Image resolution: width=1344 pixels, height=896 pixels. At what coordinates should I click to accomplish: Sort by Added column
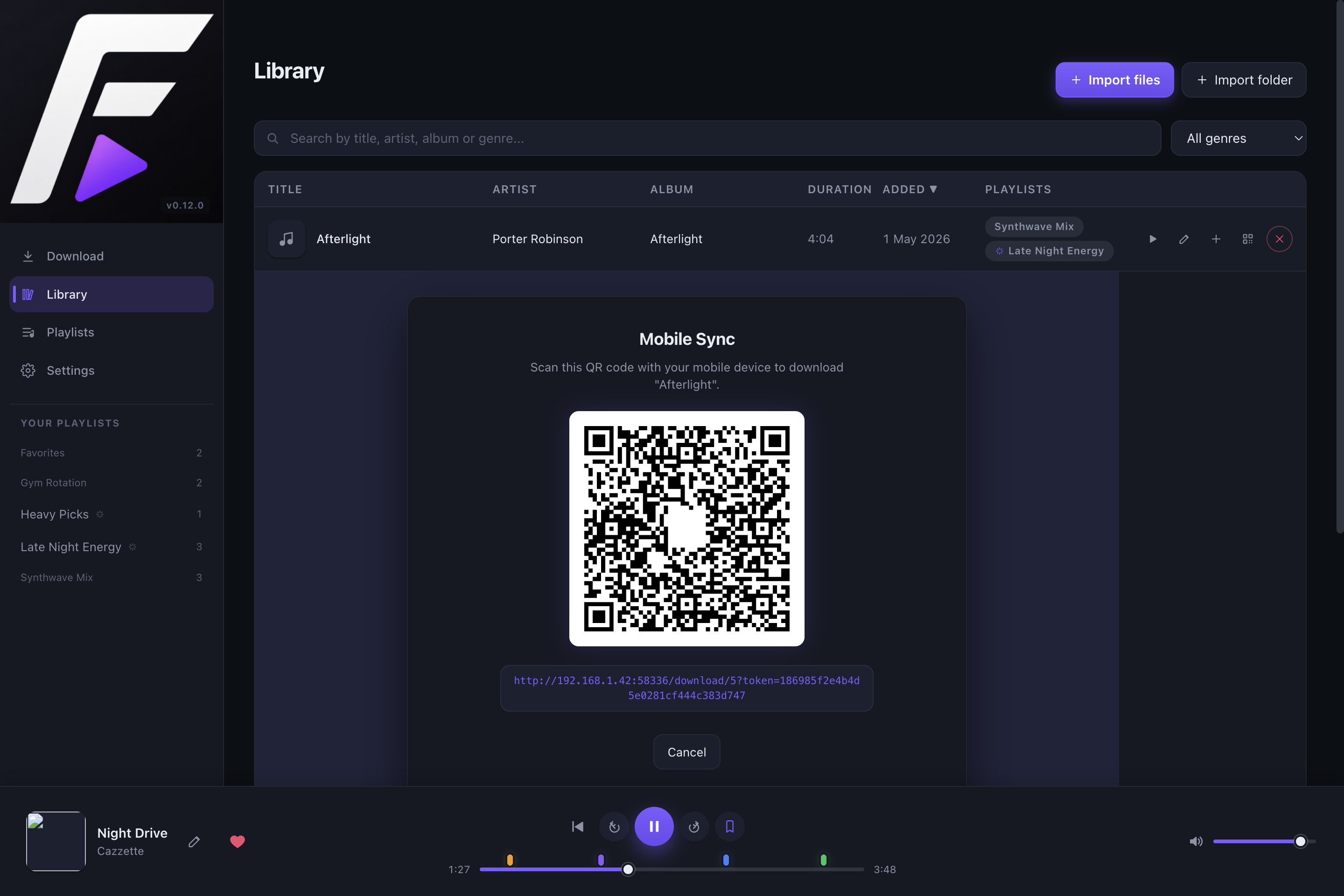910,189
